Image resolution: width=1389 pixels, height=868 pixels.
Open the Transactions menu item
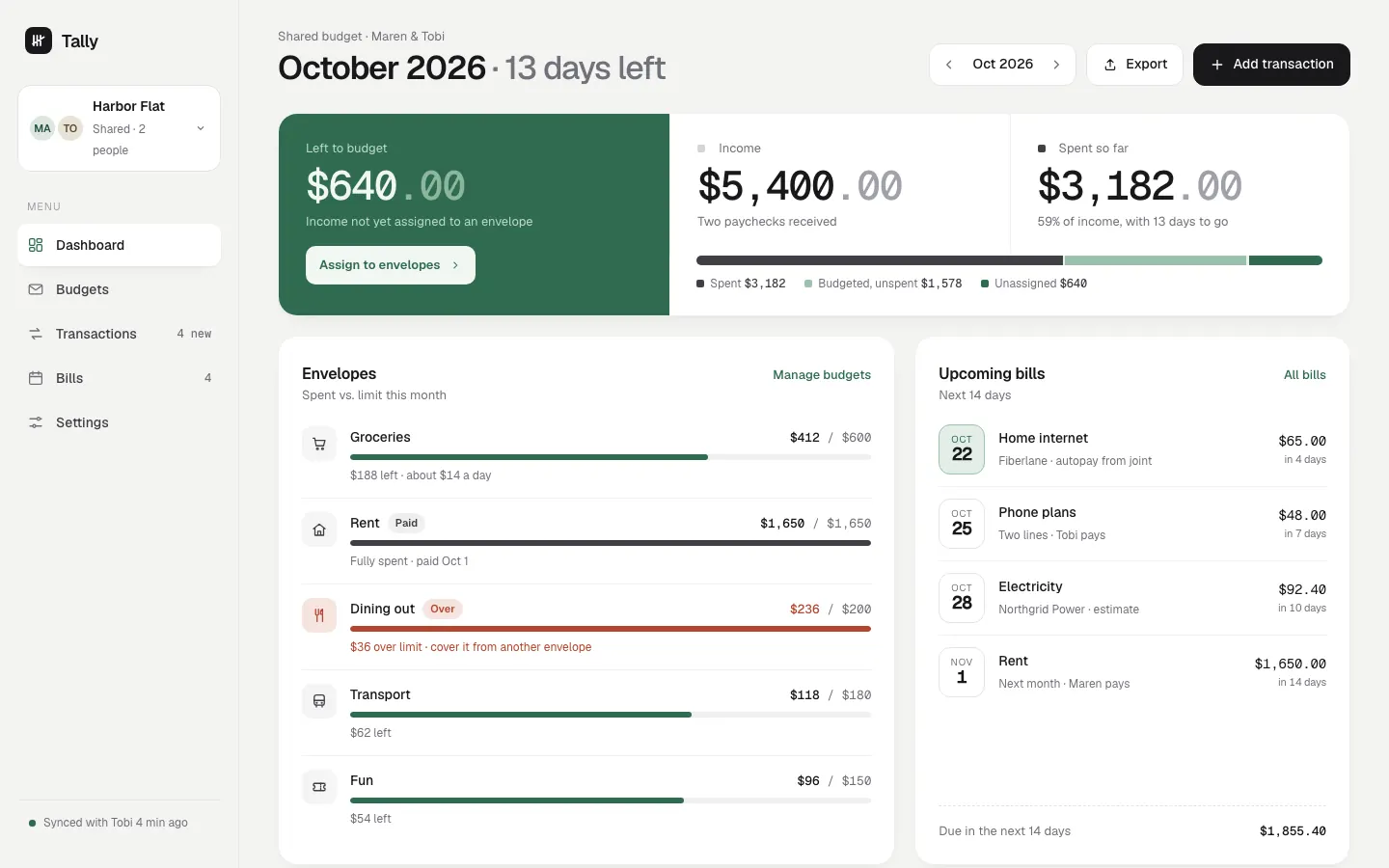(x=119, y=334)
